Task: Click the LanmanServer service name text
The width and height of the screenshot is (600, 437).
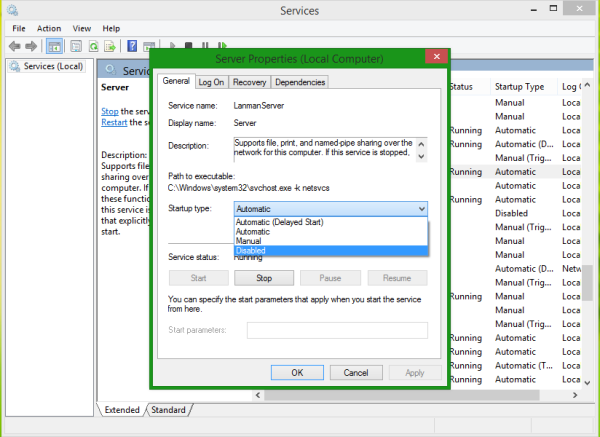Action: (259, 106)
